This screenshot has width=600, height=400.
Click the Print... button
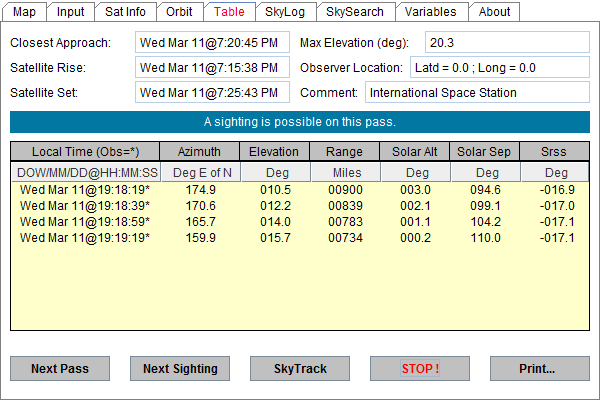[x=540, y=369]
